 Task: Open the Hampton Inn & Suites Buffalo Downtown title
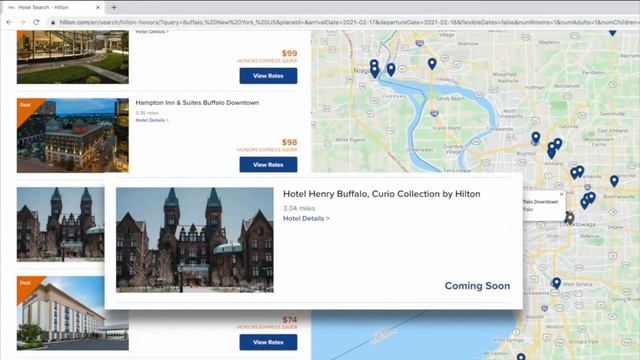(x=197, y=102)
